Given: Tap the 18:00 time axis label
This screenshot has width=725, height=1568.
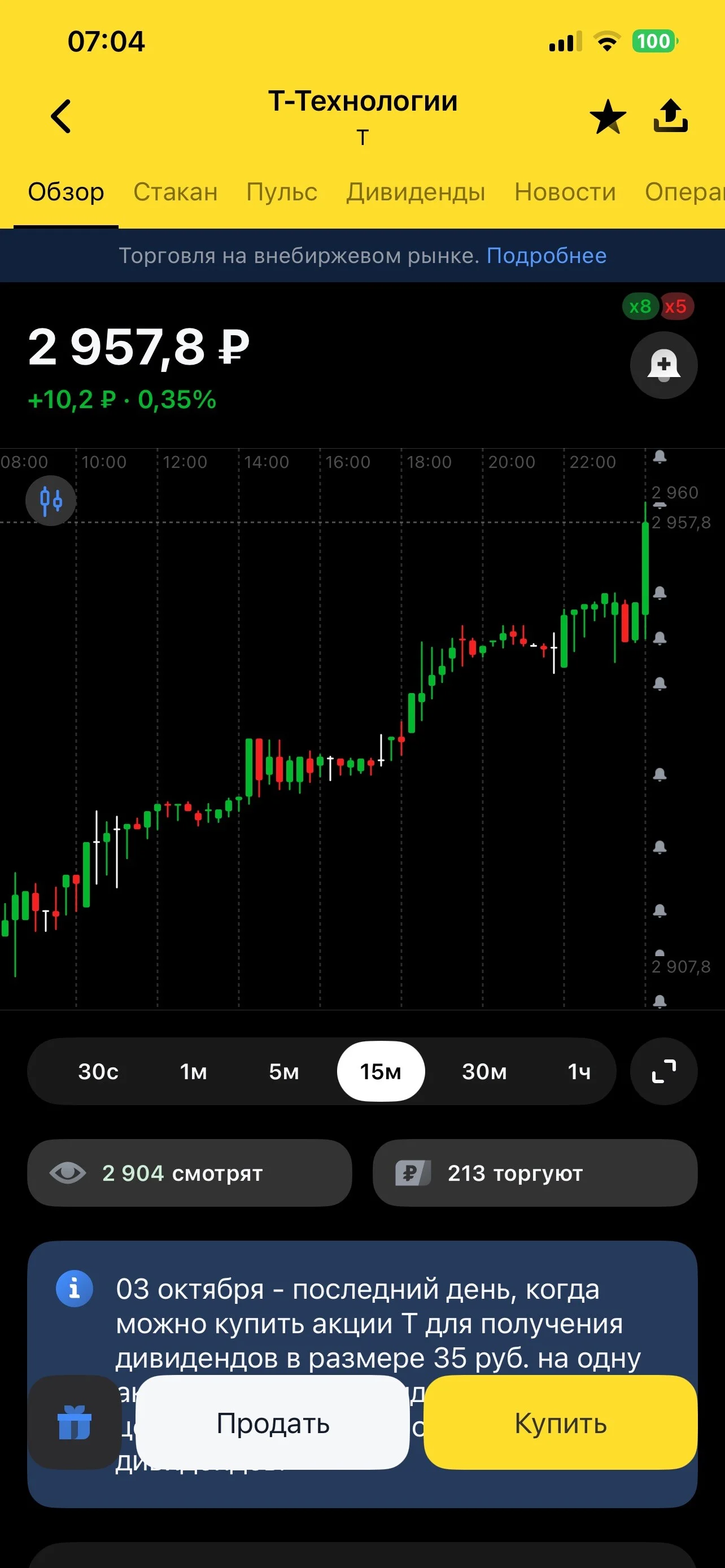Looking at the screenshot, I should [429, 462].
